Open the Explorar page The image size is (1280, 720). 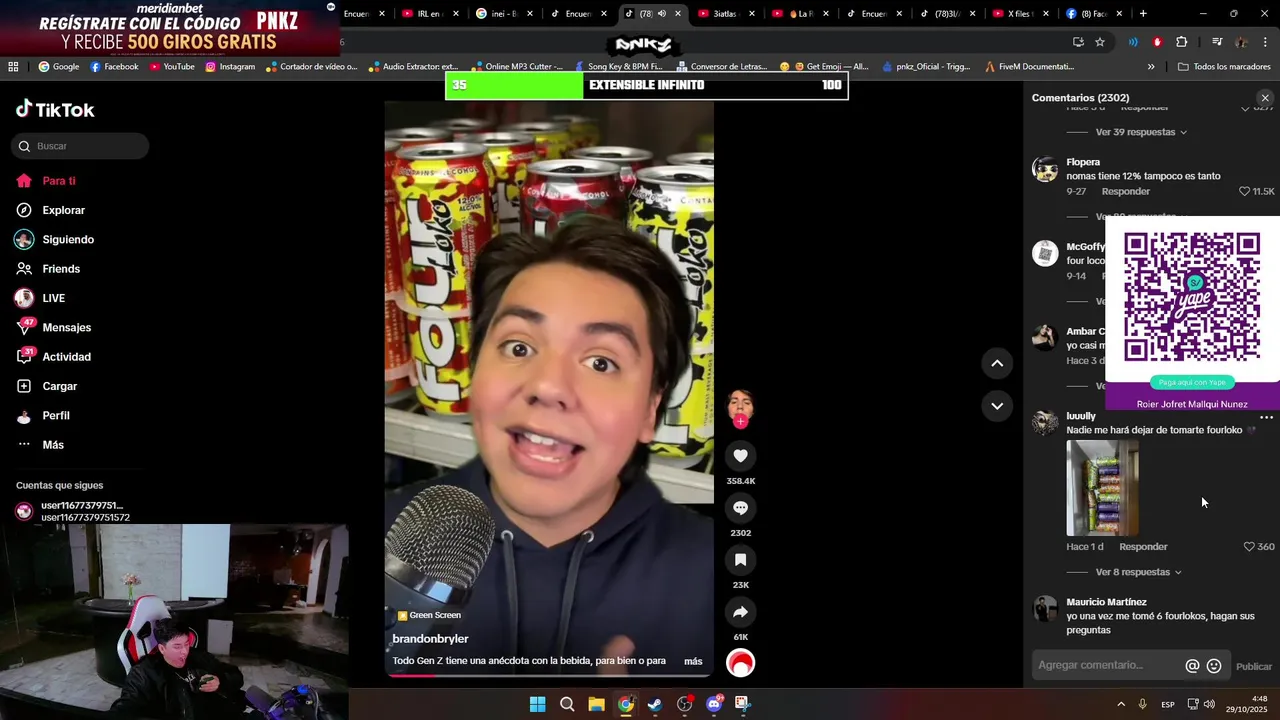tap(50, 210)
